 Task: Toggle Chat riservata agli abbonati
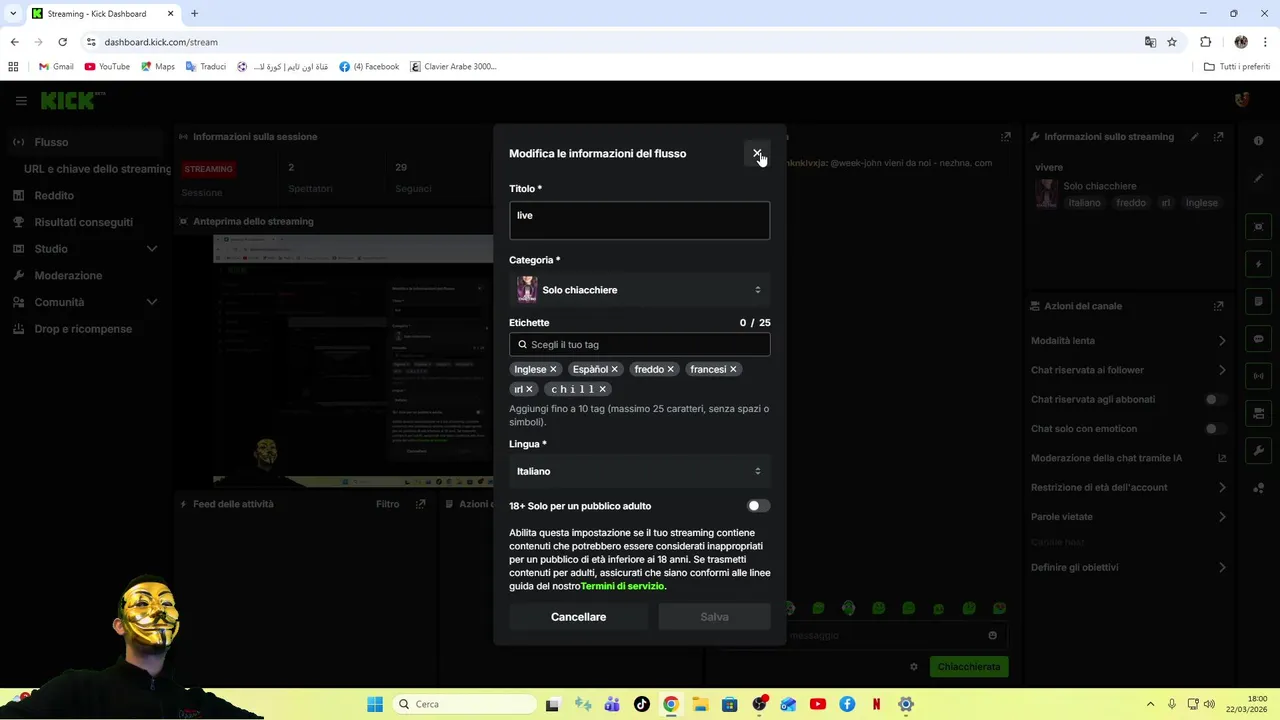[x=1215, y=399]
